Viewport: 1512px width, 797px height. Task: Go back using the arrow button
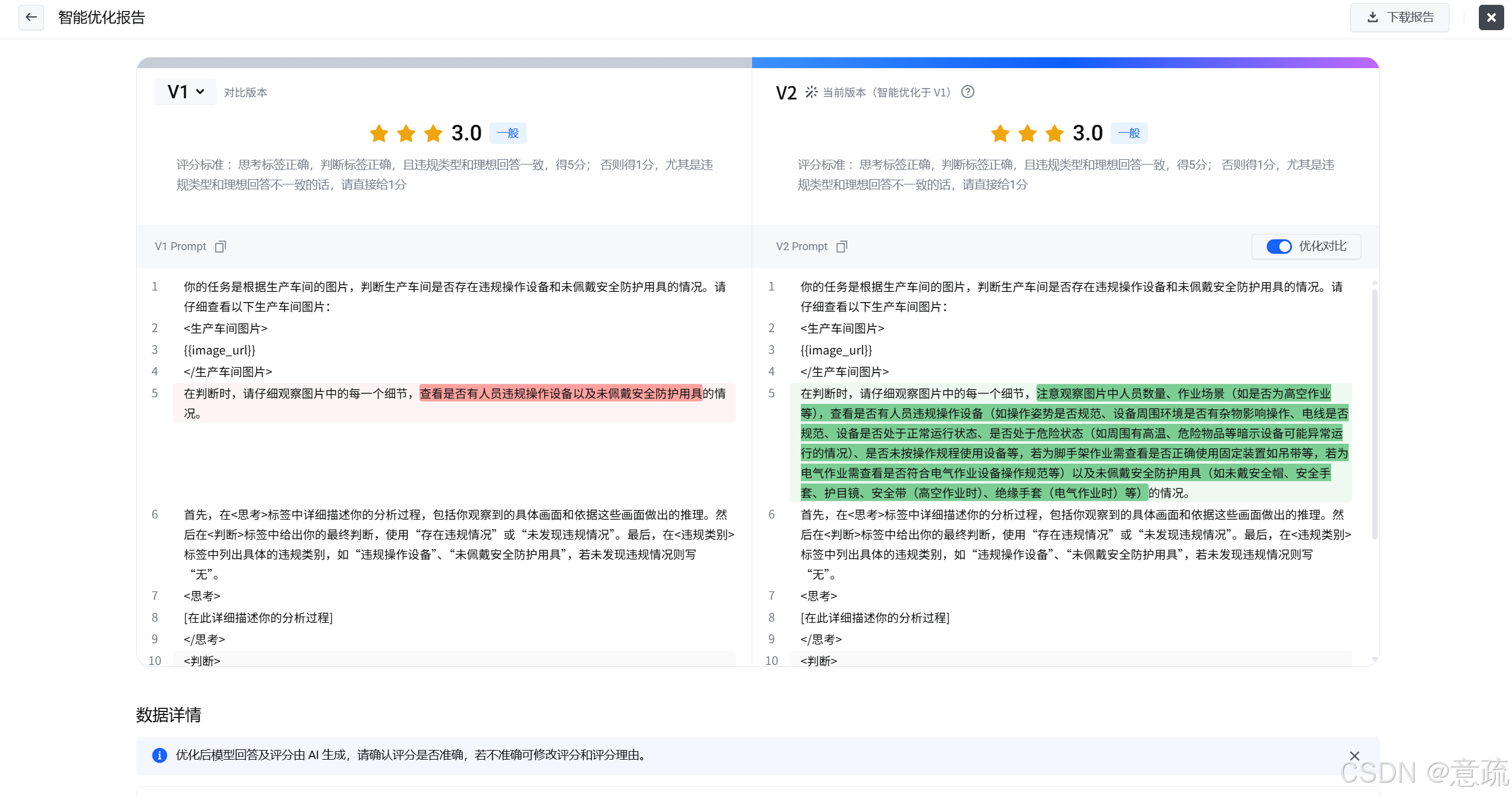(x=31, y=17)
